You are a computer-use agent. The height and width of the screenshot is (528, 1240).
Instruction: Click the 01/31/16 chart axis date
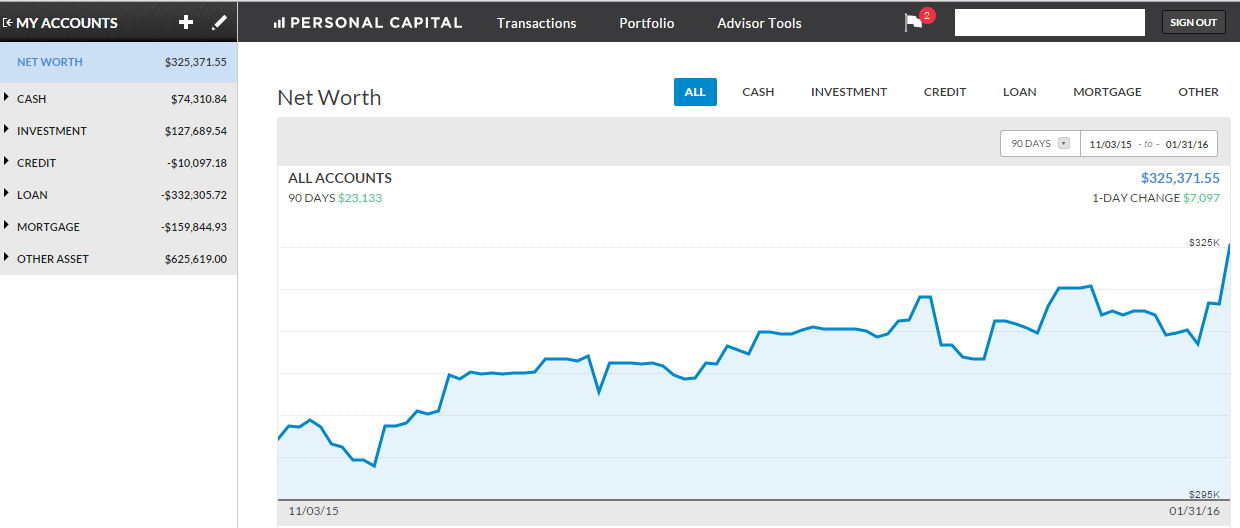coord(1193,511)
